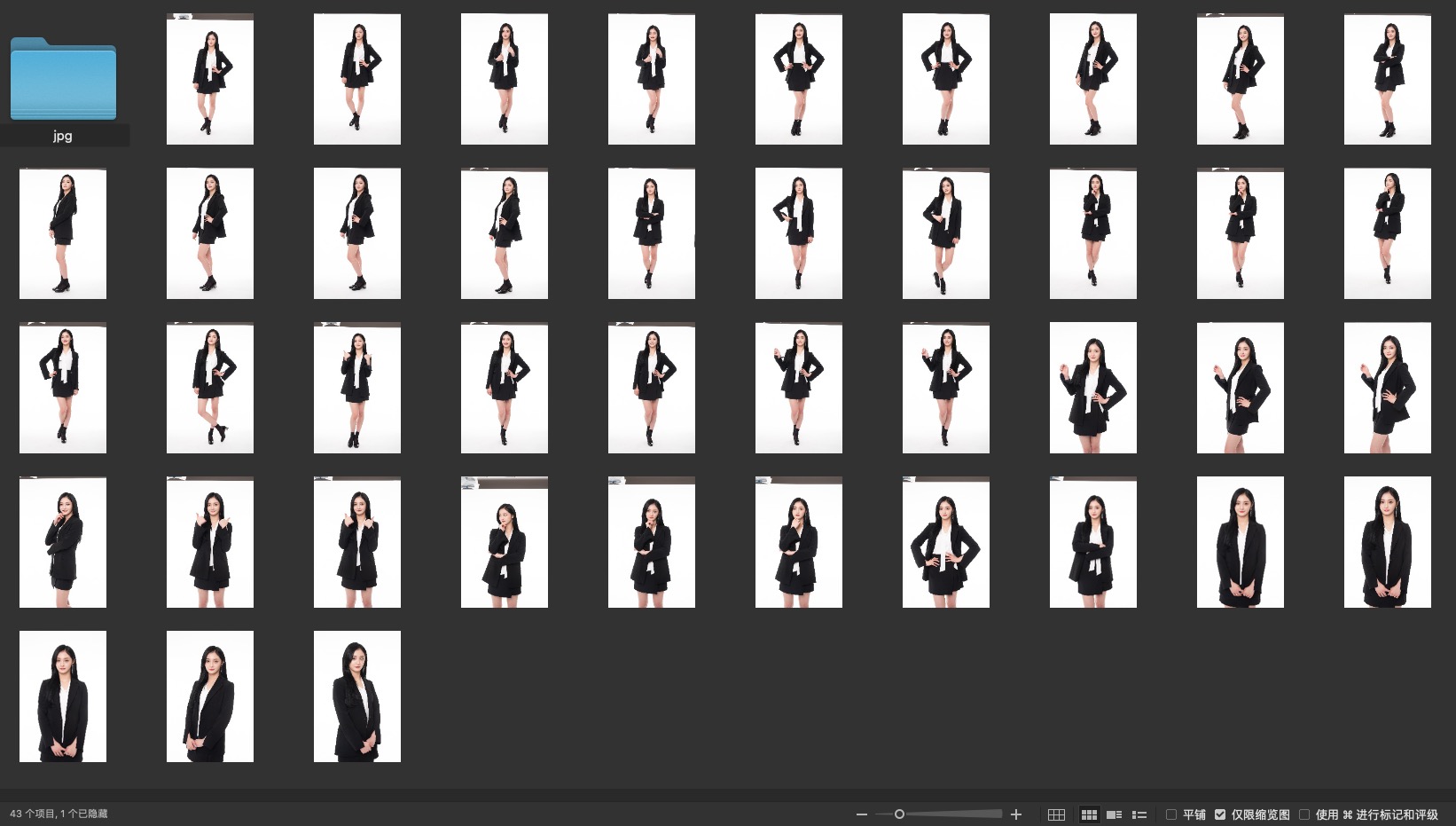This screenshot has width=1456, height=826.
Task: Toggle the 使用 ⌘ 进行标记和评级 checkbox
Action: point(1304,814)
